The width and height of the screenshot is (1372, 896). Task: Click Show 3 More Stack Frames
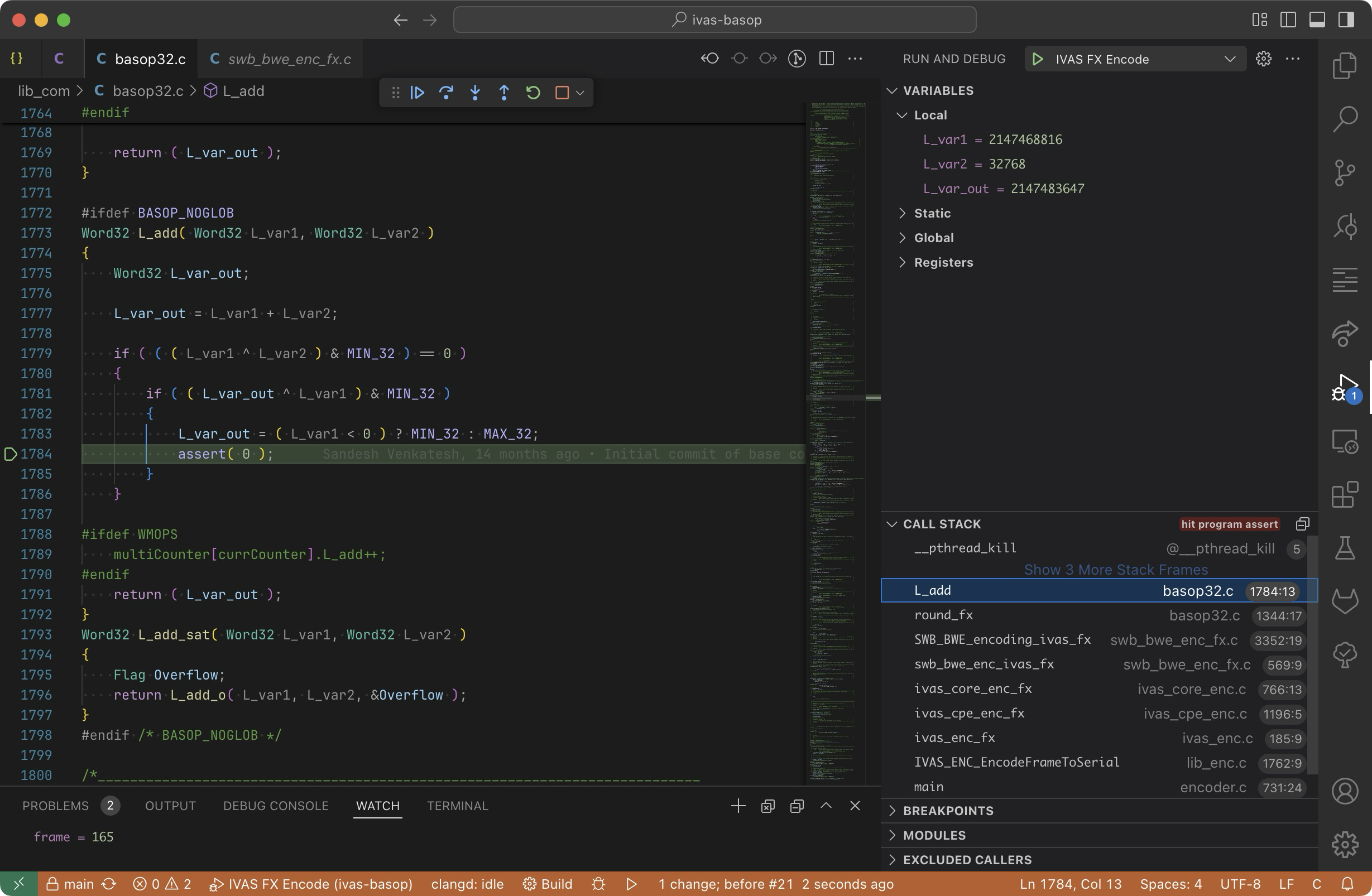pos(1115,569)
